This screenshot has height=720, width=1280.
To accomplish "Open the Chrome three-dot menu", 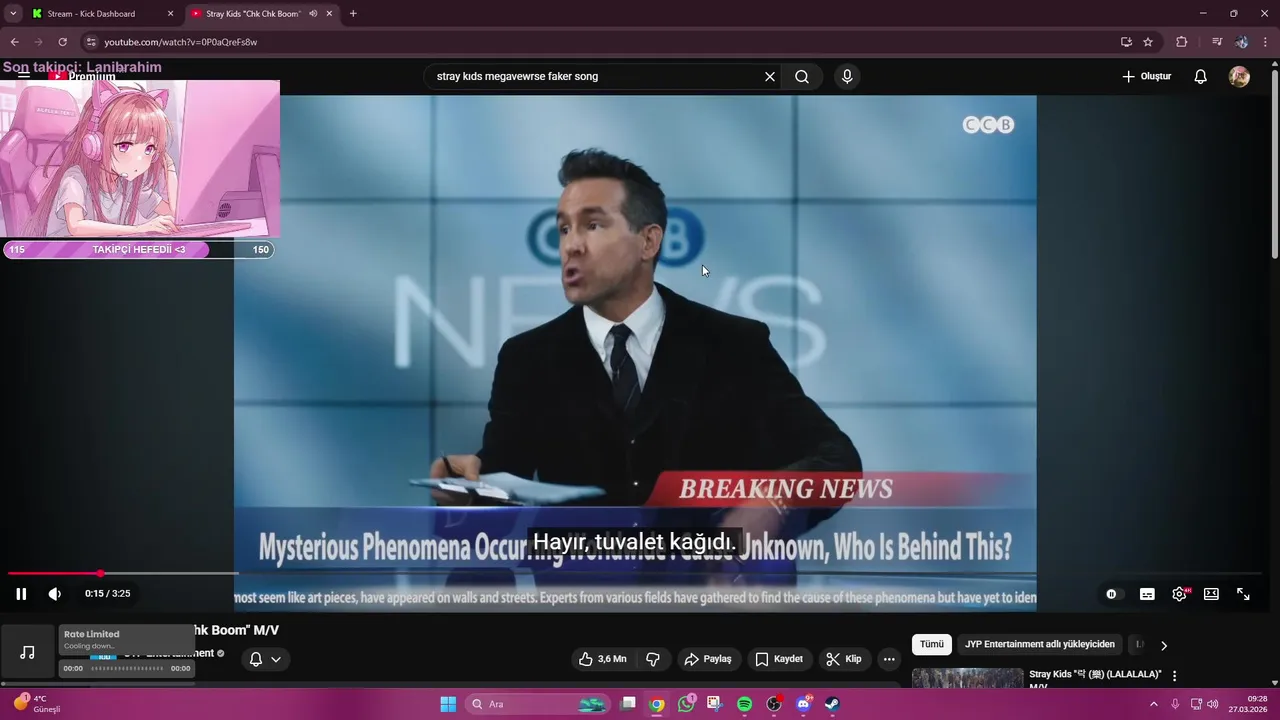I will click(1266, 42).
